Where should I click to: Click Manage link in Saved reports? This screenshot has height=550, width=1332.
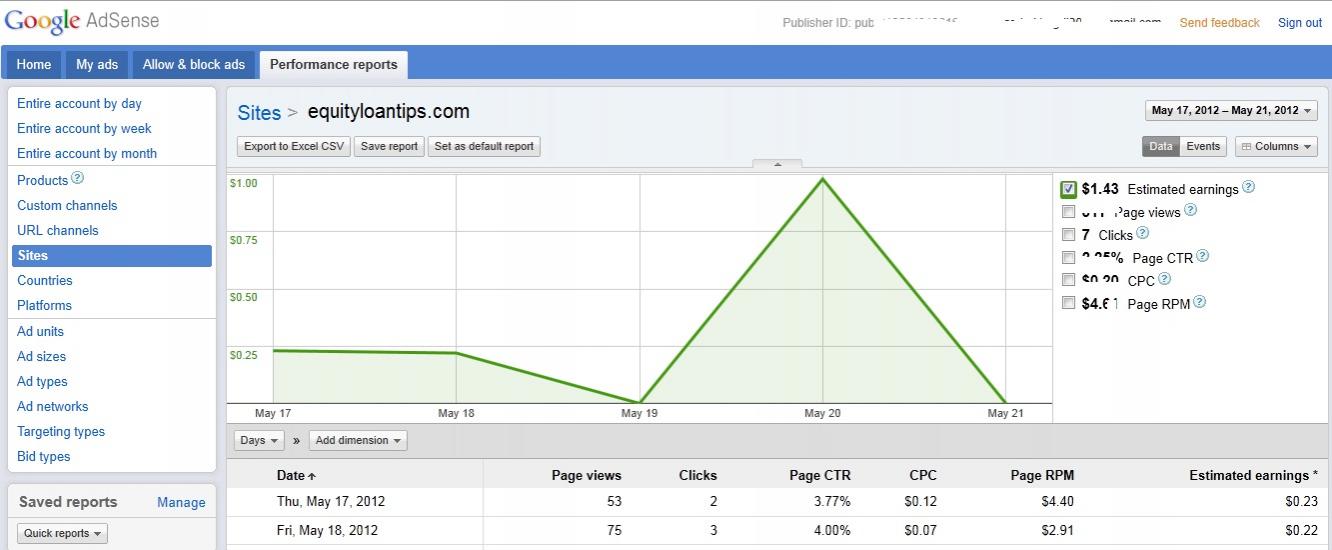pyautogui.click(x=181, y=502)
